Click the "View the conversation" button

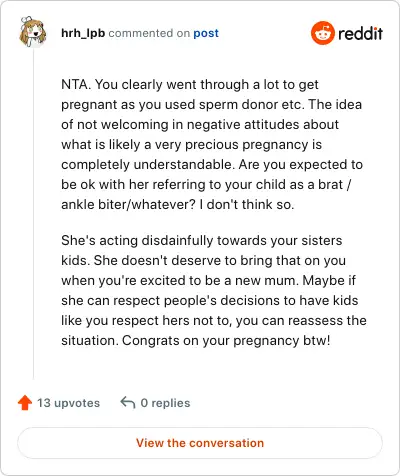click(200, 443)
